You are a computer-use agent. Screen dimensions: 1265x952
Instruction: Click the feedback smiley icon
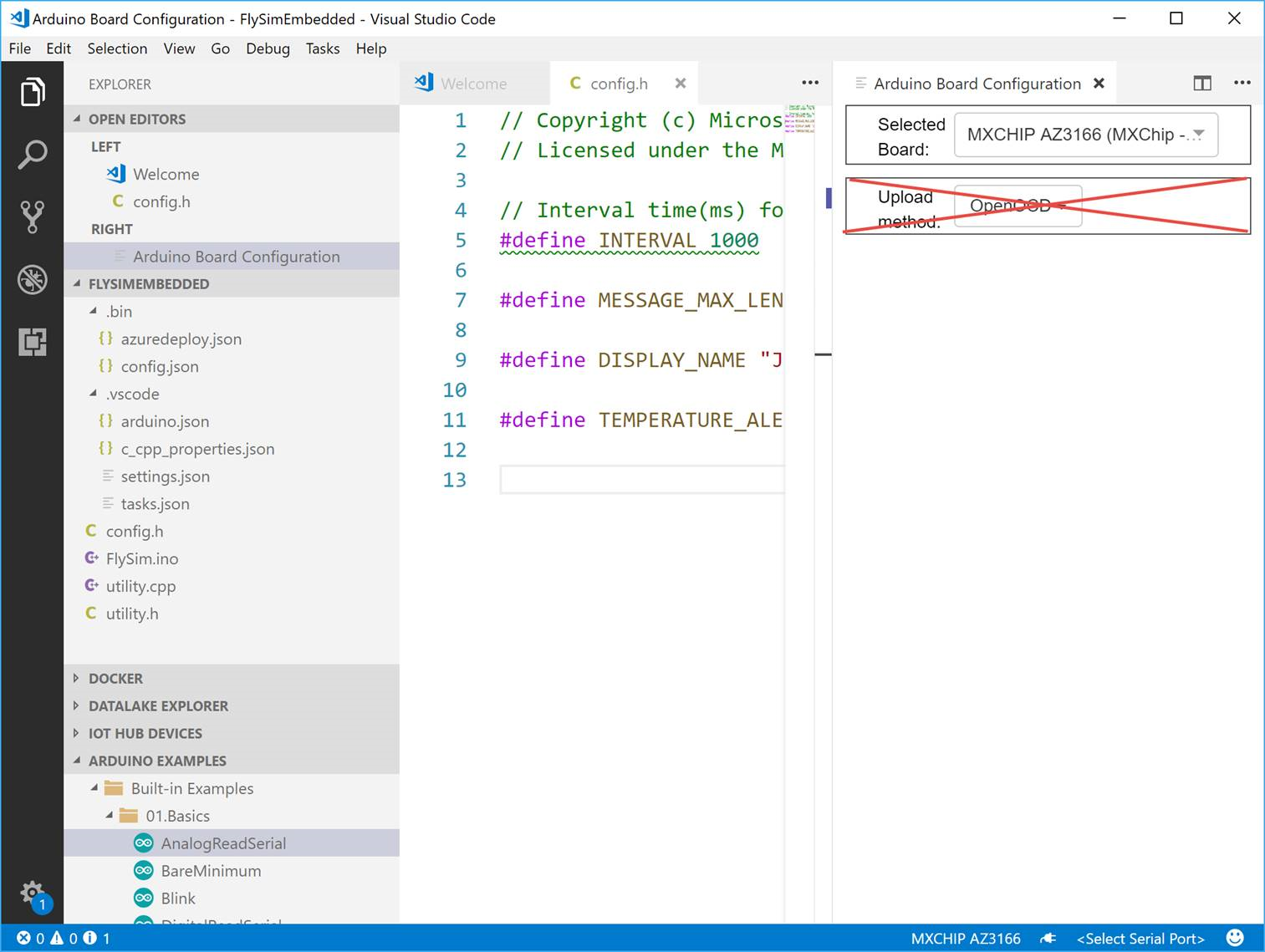(1235, 938)
